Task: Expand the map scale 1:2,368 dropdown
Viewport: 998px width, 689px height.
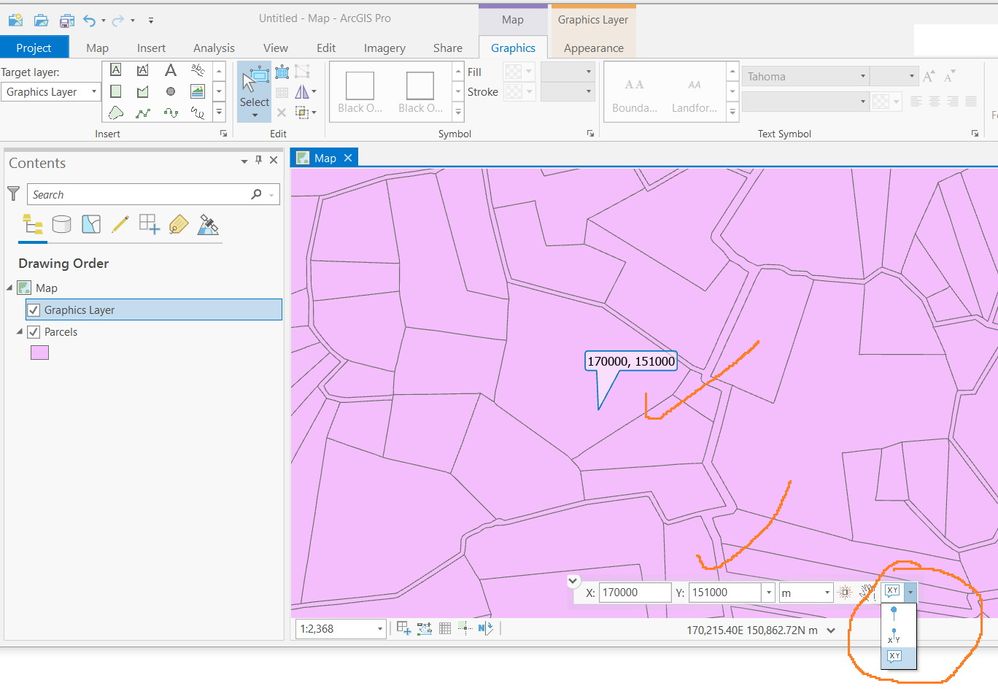Action: click(380, 629)
